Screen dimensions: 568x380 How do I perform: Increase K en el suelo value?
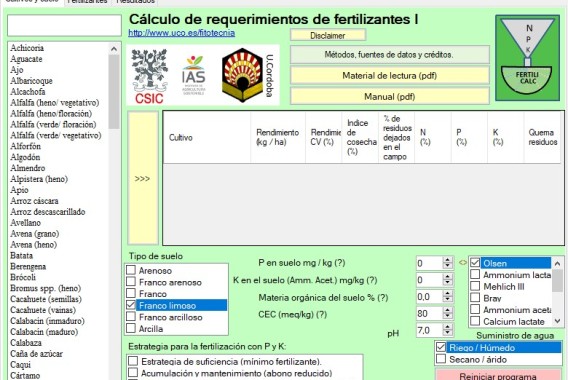pos(448,277)
